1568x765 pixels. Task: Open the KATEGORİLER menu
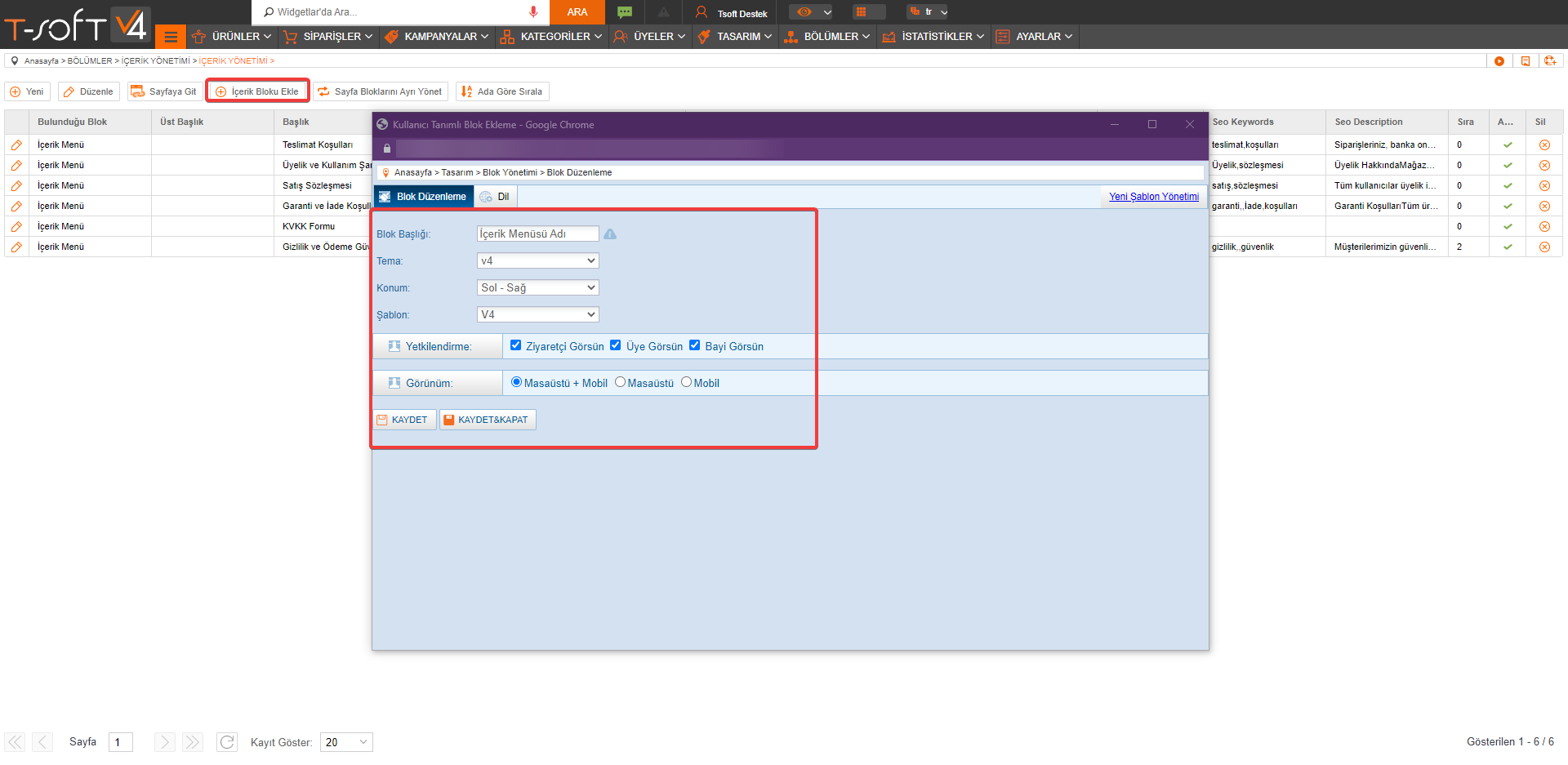(551, 37)
